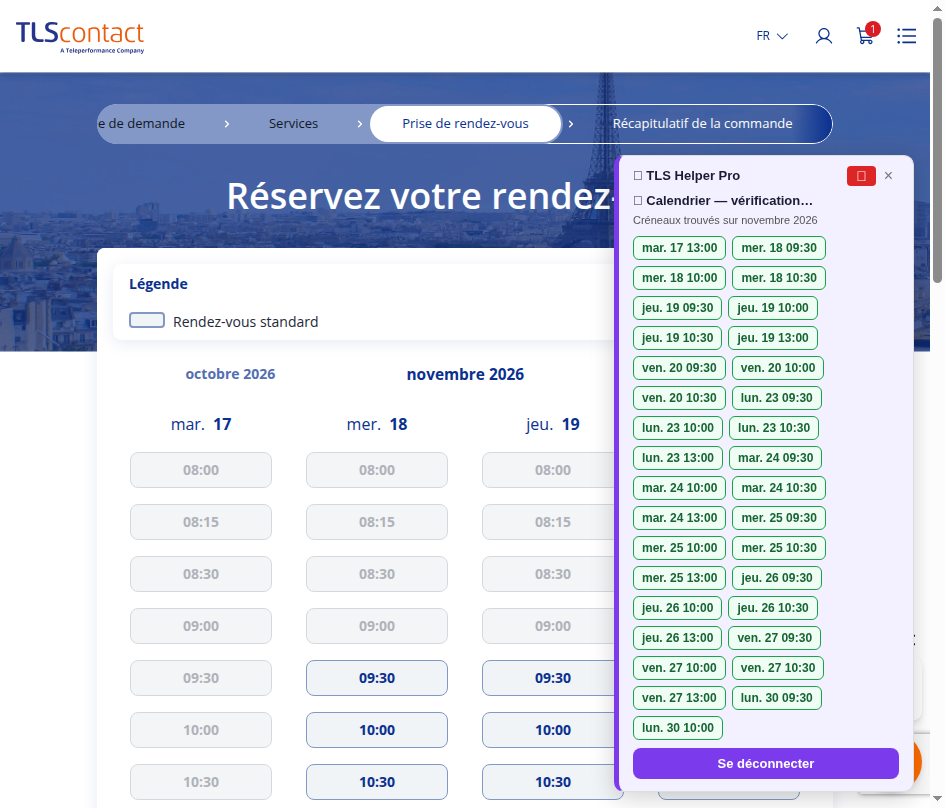Viewport: 945px width, 808px height.
Task: Select helper slot lun. 23 09:30
Action: 776,398
